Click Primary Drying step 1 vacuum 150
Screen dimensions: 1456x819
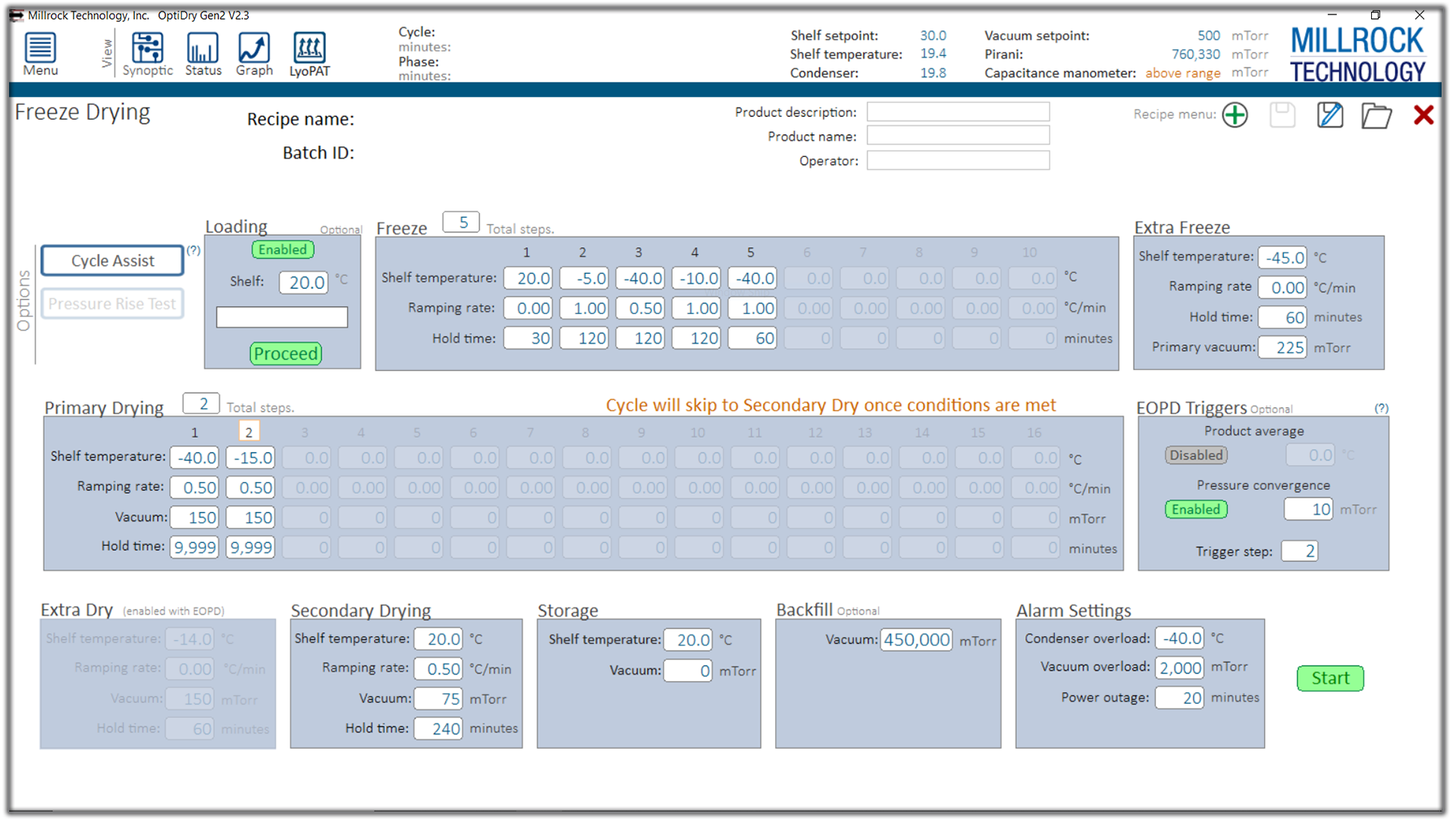tap(195, 517)
